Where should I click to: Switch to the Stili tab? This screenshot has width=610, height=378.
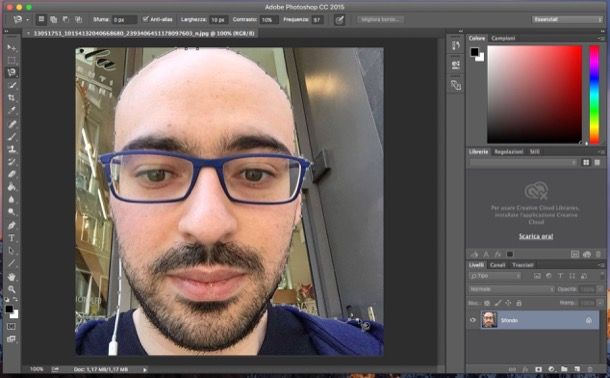pos(535,152)
